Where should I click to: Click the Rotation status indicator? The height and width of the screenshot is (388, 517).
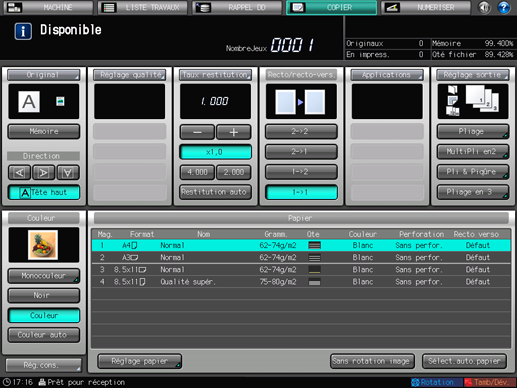(x=436, y=382)
